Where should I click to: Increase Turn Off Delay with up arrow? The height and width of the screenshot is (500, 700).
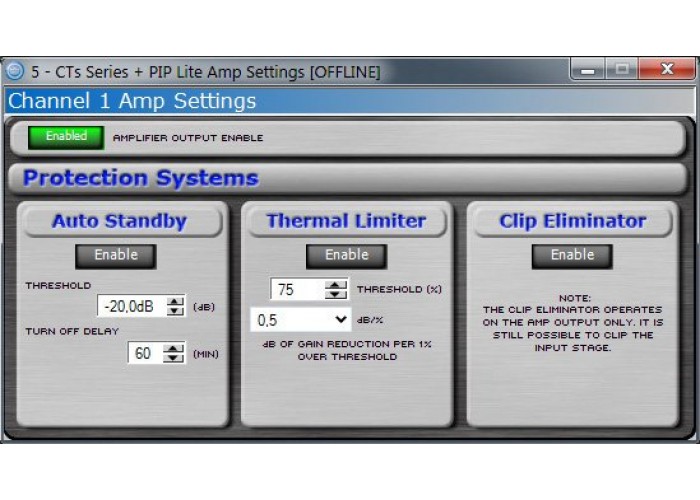point(174,348)
